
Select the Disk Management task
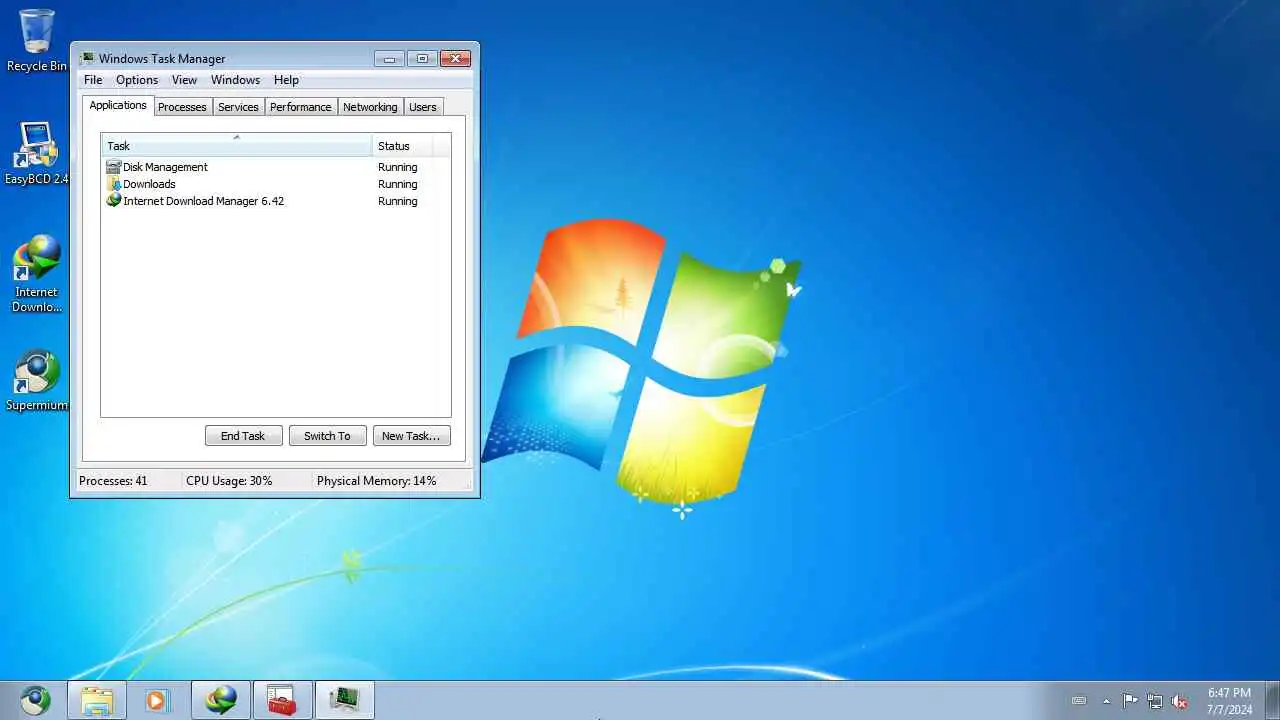(165, 167)
